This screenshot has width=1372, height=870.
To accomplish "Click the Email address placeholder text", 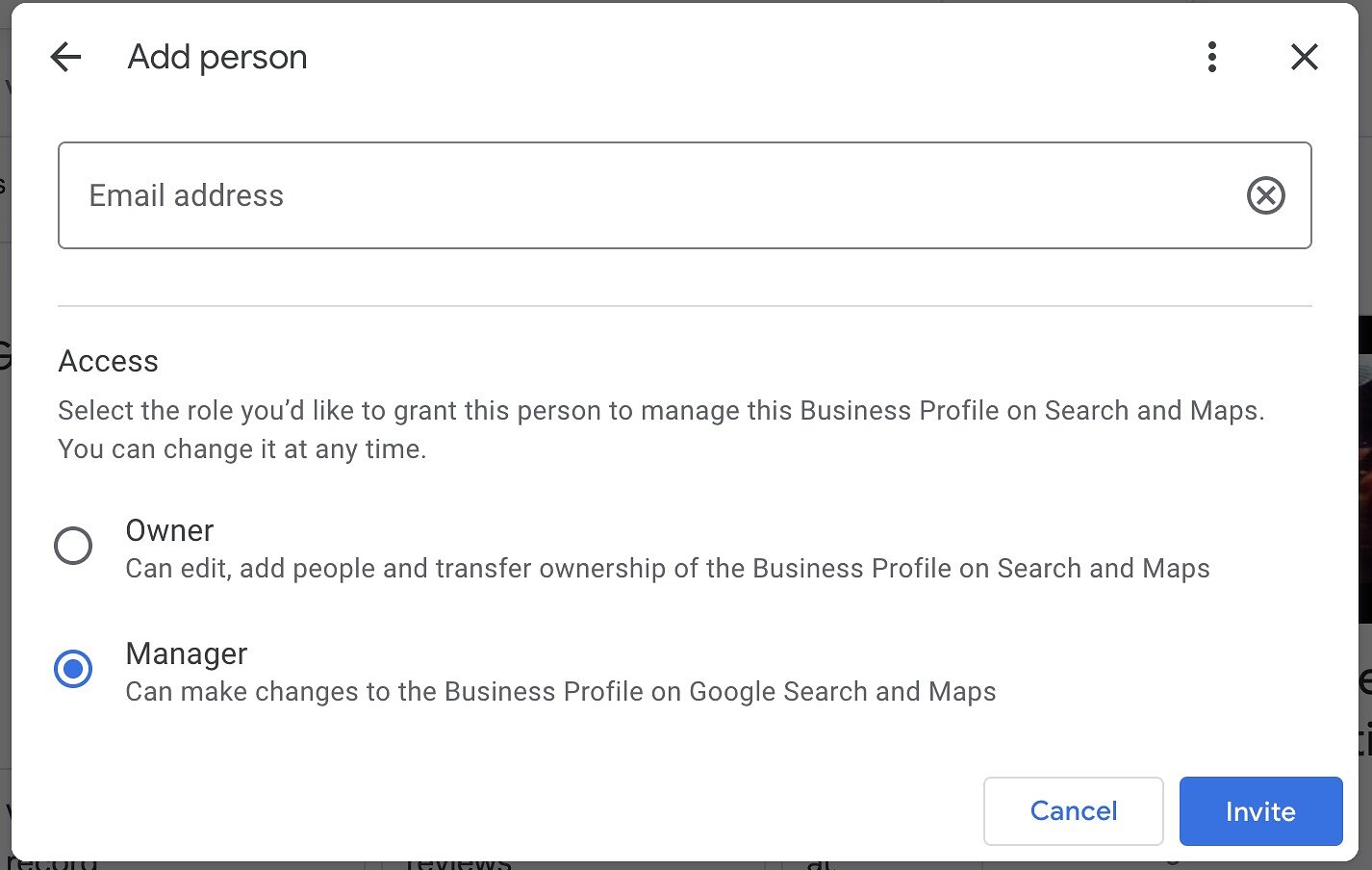I will [x=187, y=195].
